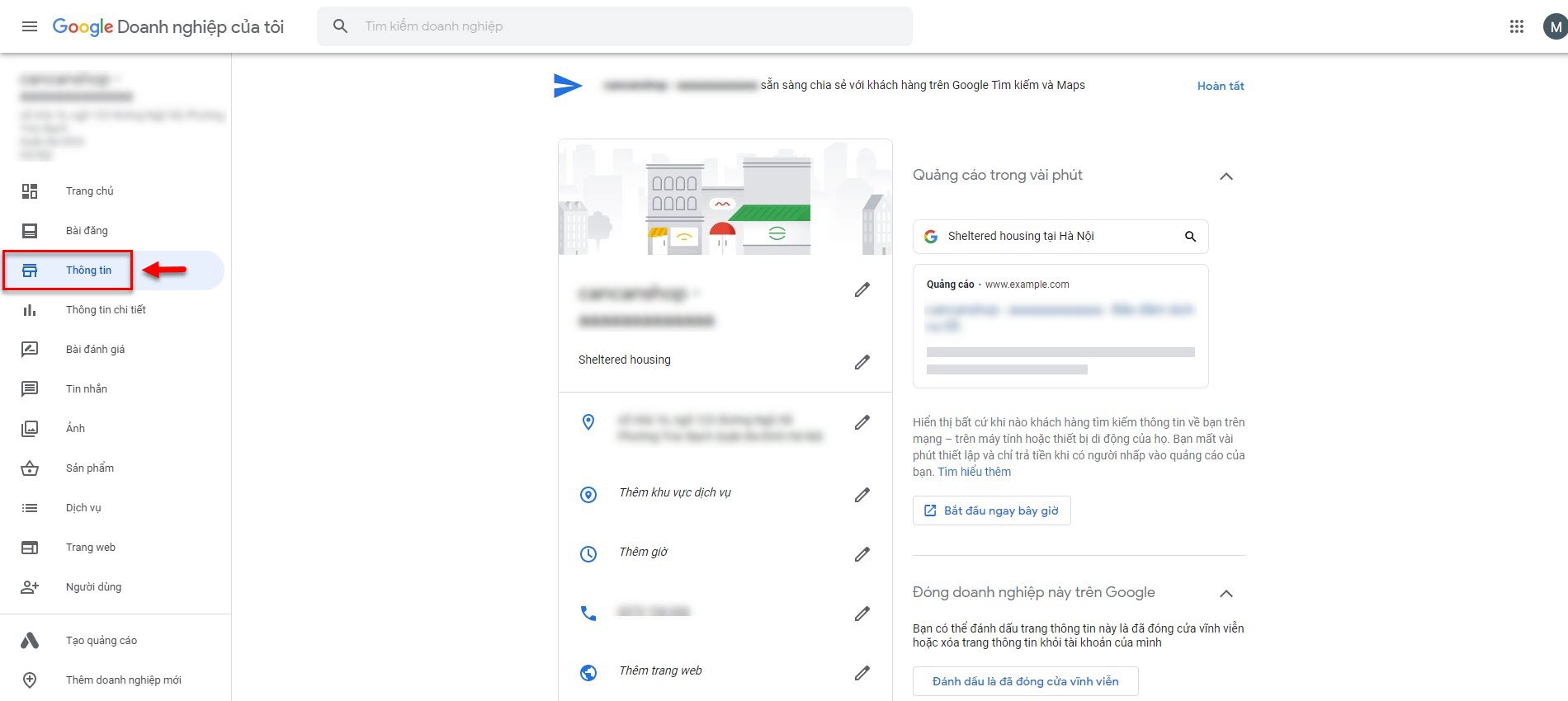Click the Tìm hiểu thêm link

(974, 472)
